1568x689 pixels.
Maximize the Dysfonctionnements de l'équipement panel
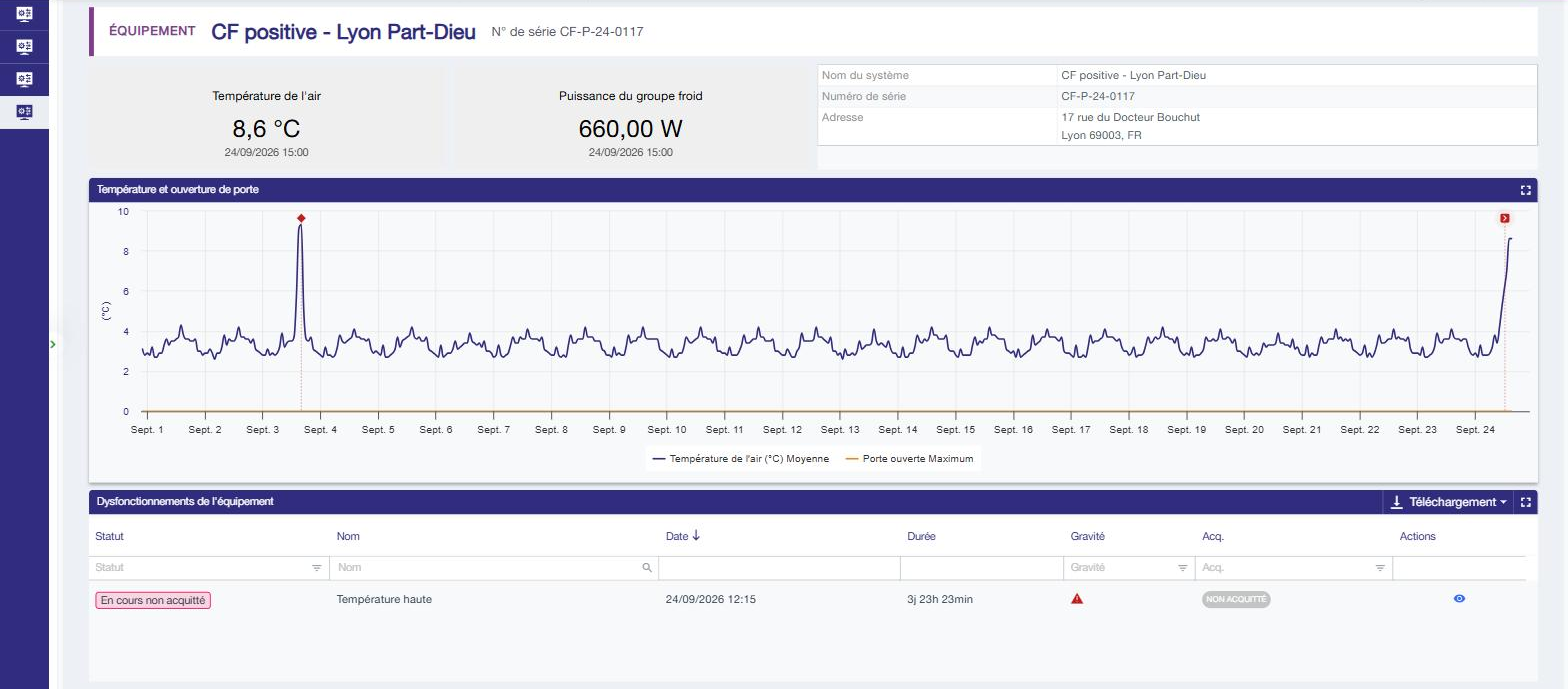coord(1525,502)
